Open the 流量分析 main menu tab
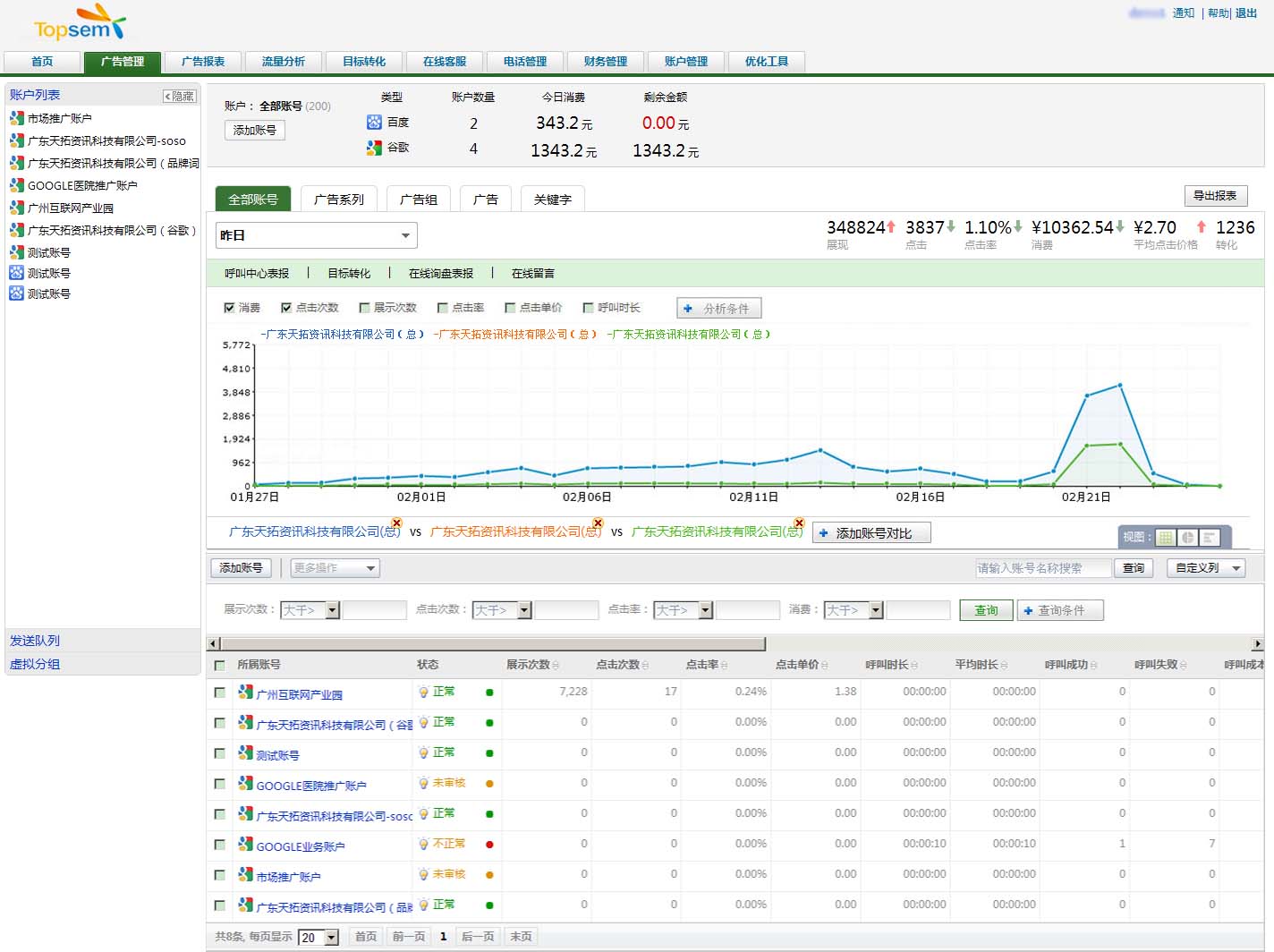 284,62
